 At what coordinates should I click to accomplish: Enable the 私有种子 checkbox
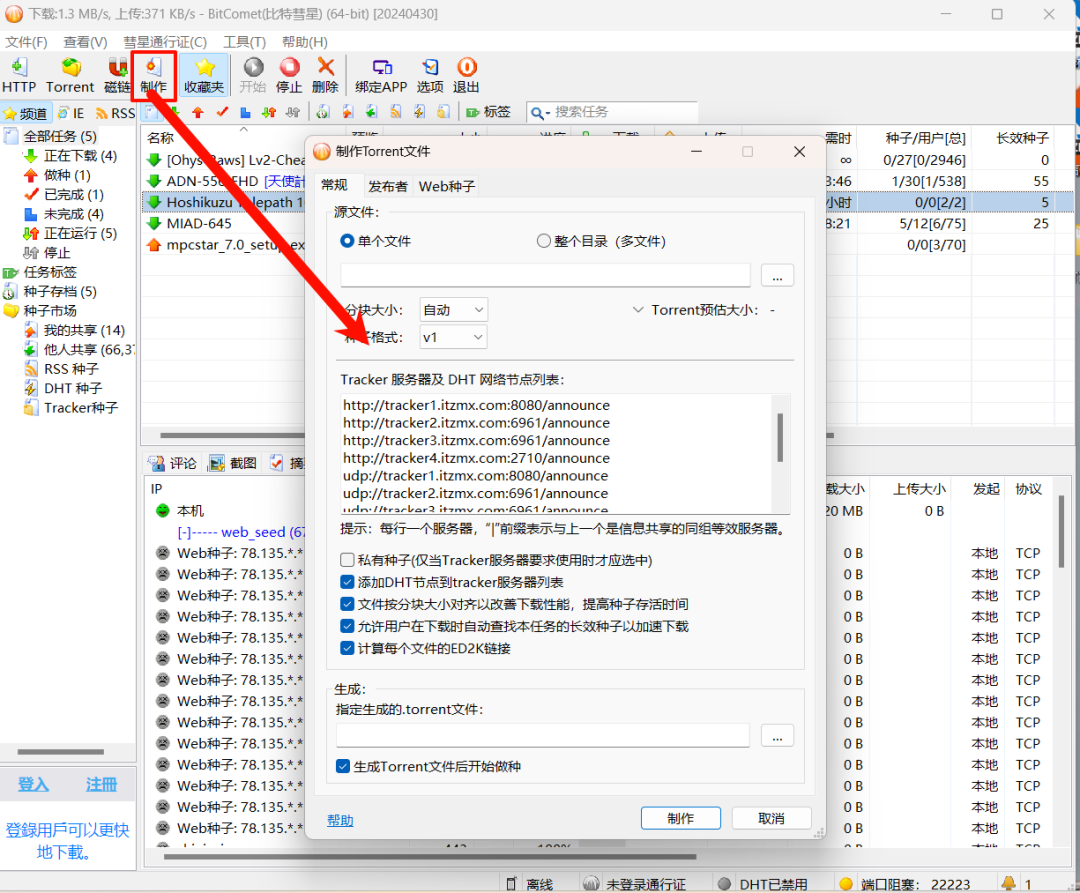pos(348,560)
